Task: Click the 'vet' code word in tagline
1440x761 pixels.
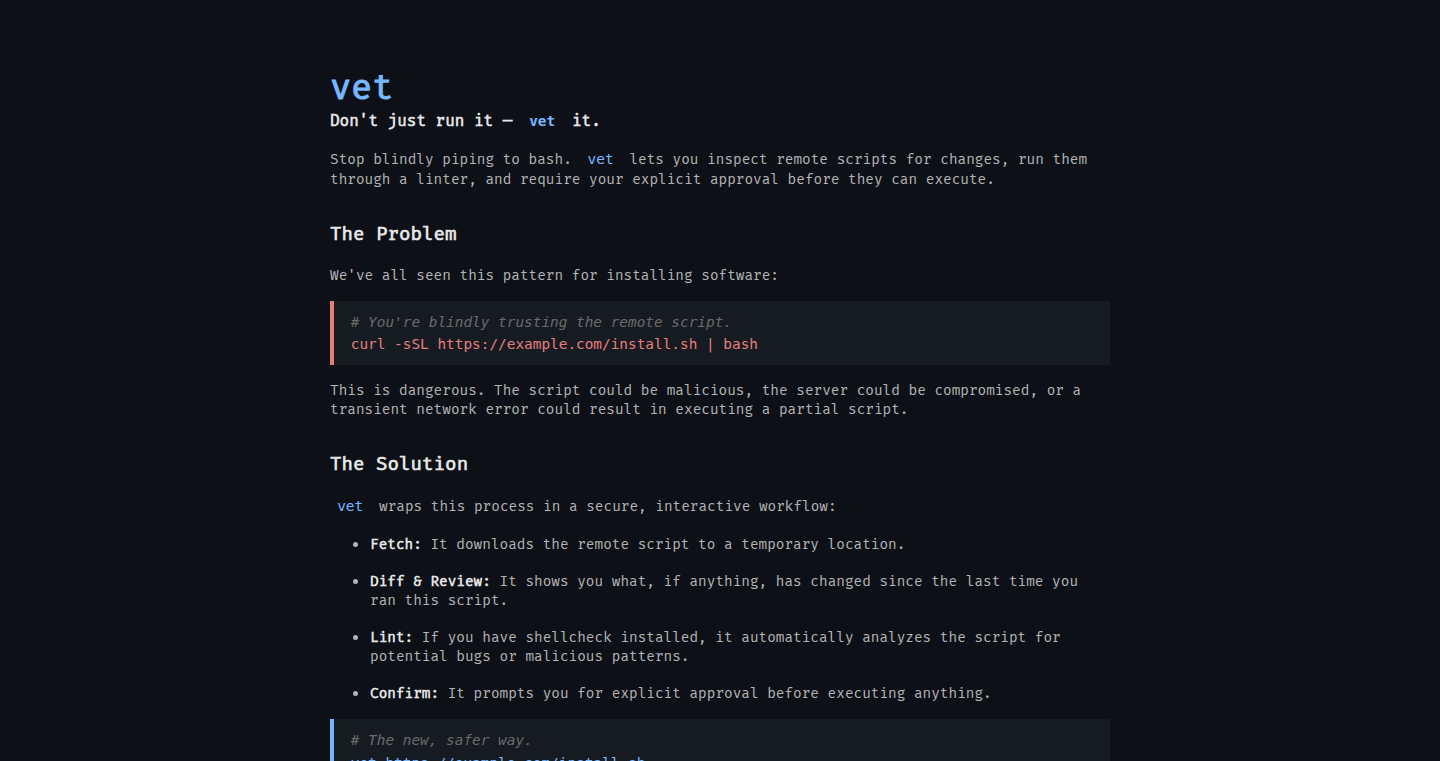Action: (x=542, y=121)
